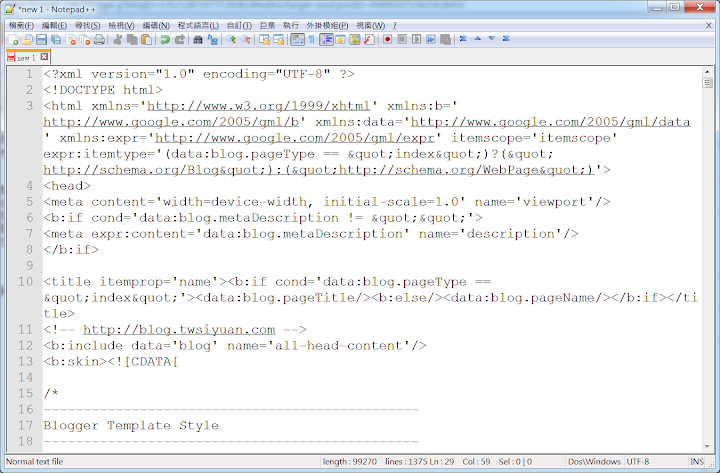Click the http://www.google.com/2005/gml/expr link
The height and width of the screenshot is (473, 720).
[x=294, y=138]
